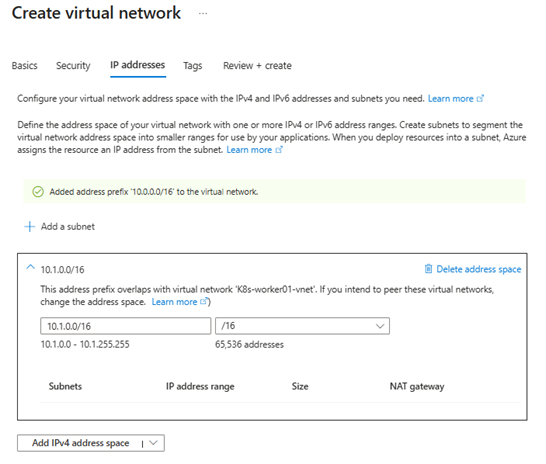Image resolution: width=546 pixels, height=464 pixels.
Task: Expand the Add IPv4 address space arrow
Action: coord(153,443)
